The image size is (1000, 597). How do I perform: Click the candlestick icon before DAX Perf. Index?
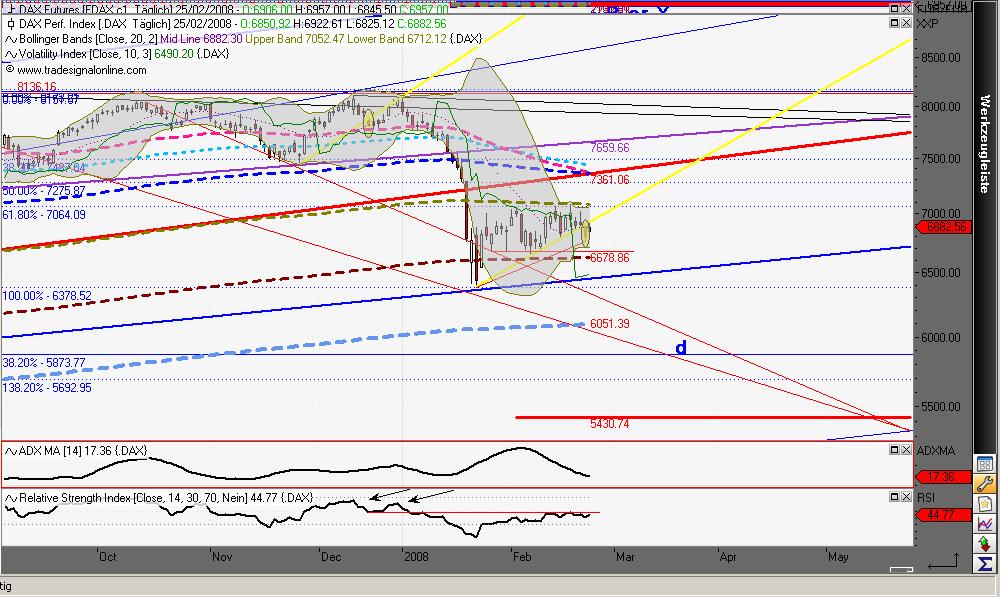click(11, 24)
